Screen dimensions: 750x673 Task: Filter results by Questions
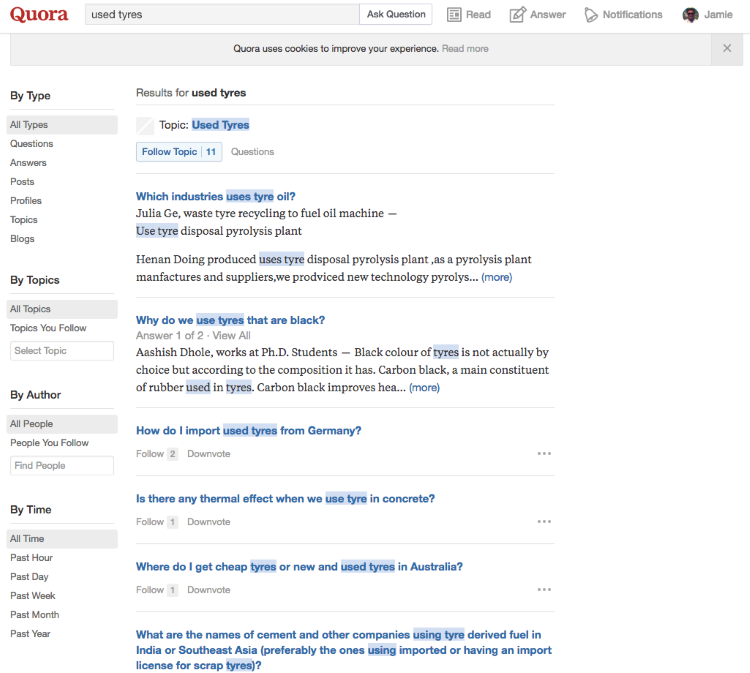32,143
